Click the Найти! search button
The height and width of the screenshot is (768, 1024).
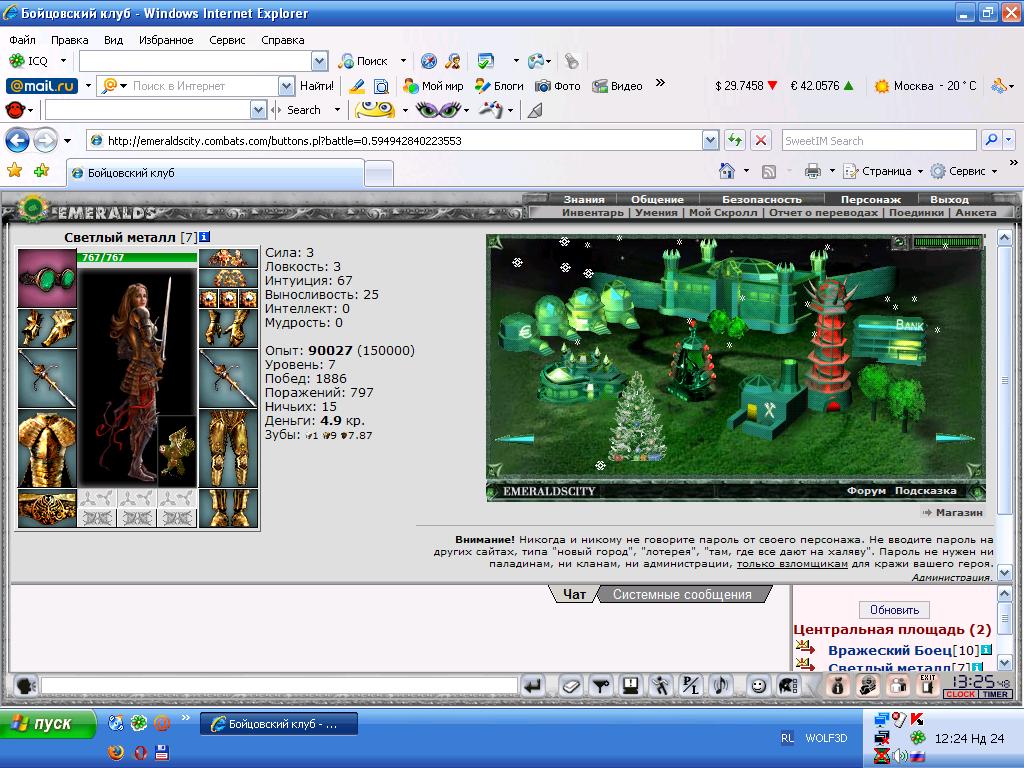tap(317, 86)
